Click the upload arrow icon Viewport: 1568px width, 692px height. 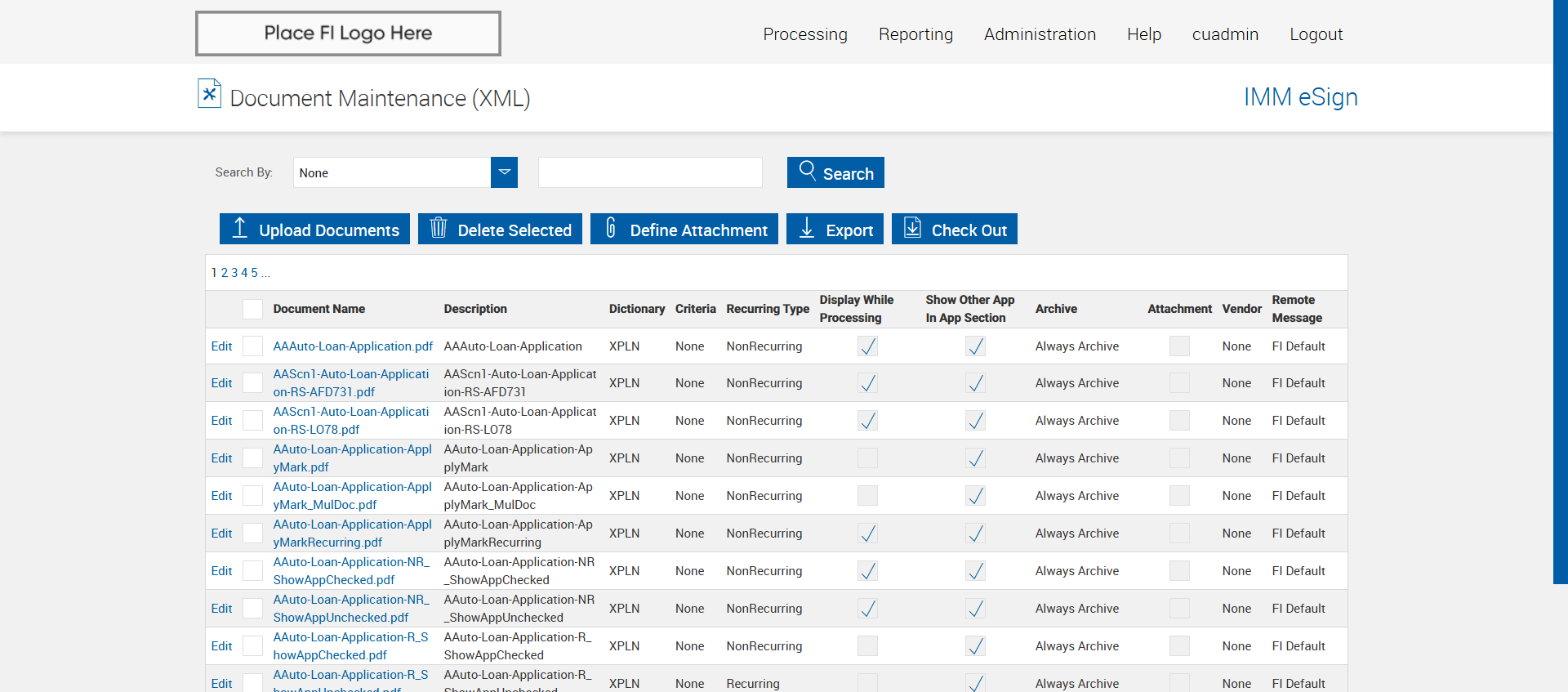click(x=239, y=228)
